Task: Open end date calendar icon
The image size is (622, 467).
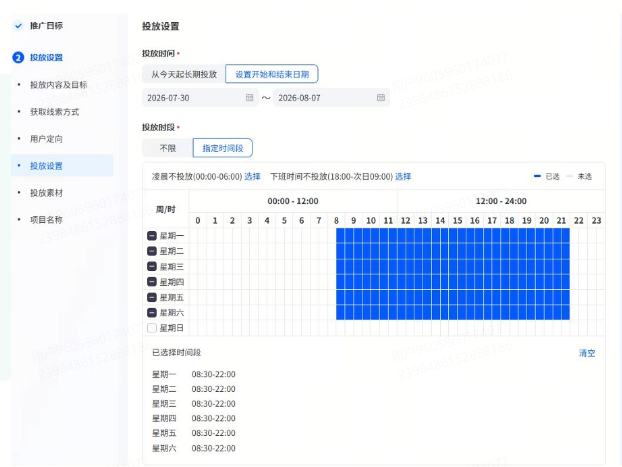Action: click(380, 97)
